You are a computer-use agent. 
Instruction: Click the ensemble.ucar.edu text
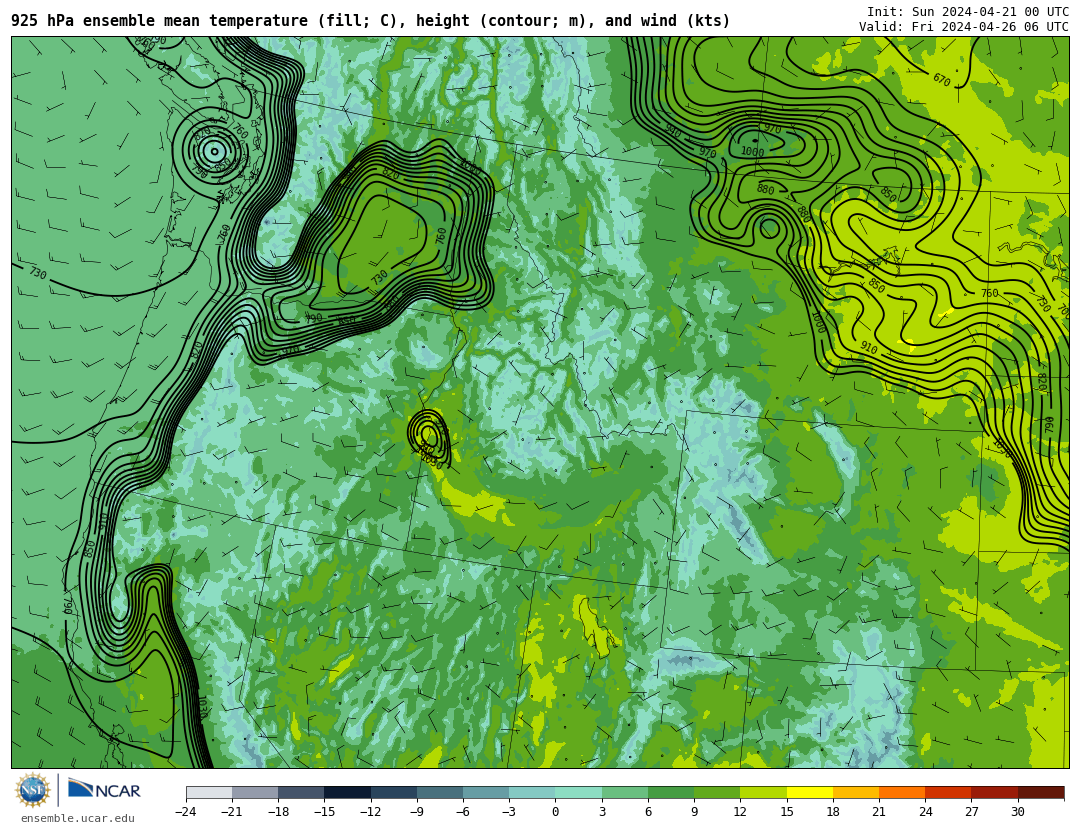(77, 819)
